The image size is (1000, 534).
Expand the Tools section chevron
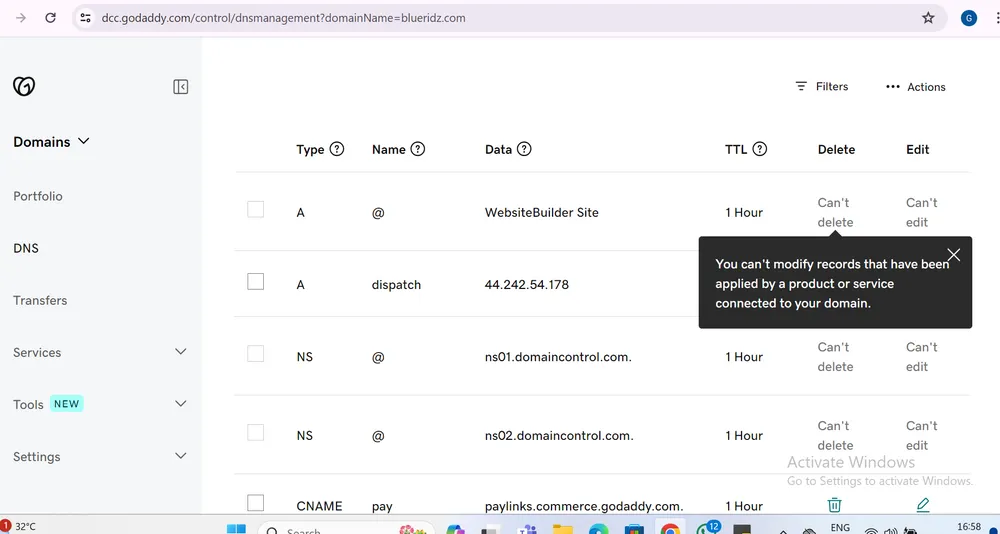click(181, 403)
